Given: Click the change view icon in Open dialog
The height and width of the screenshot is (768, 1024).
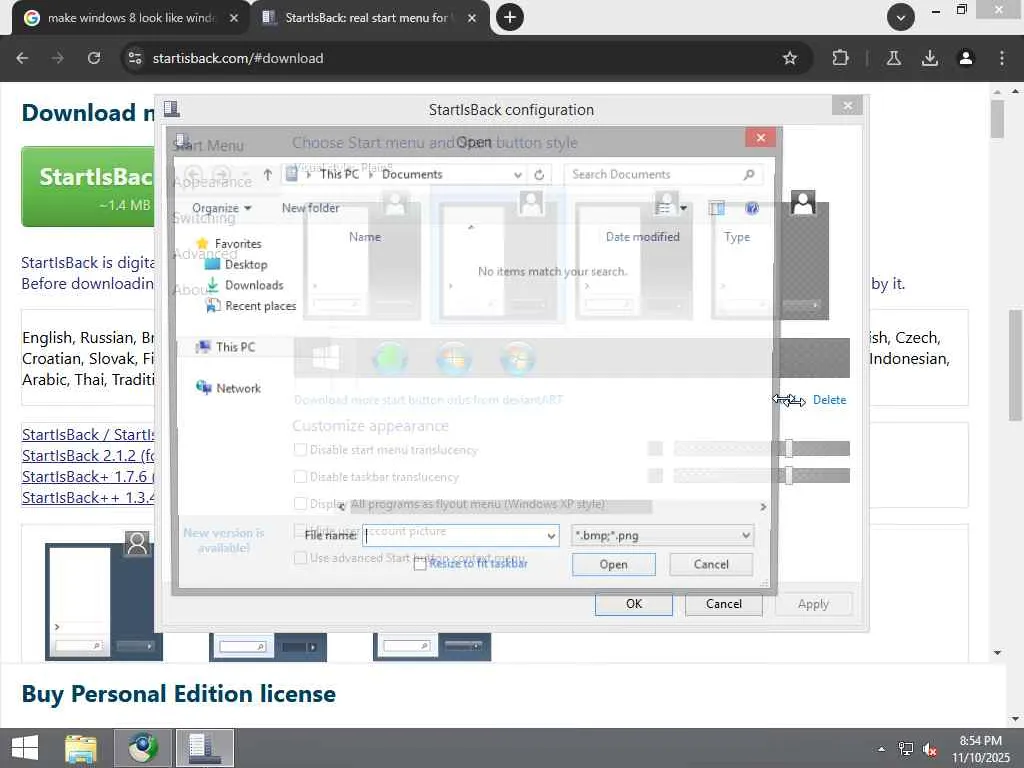Looking at the screenshot, I should [664, 208].
